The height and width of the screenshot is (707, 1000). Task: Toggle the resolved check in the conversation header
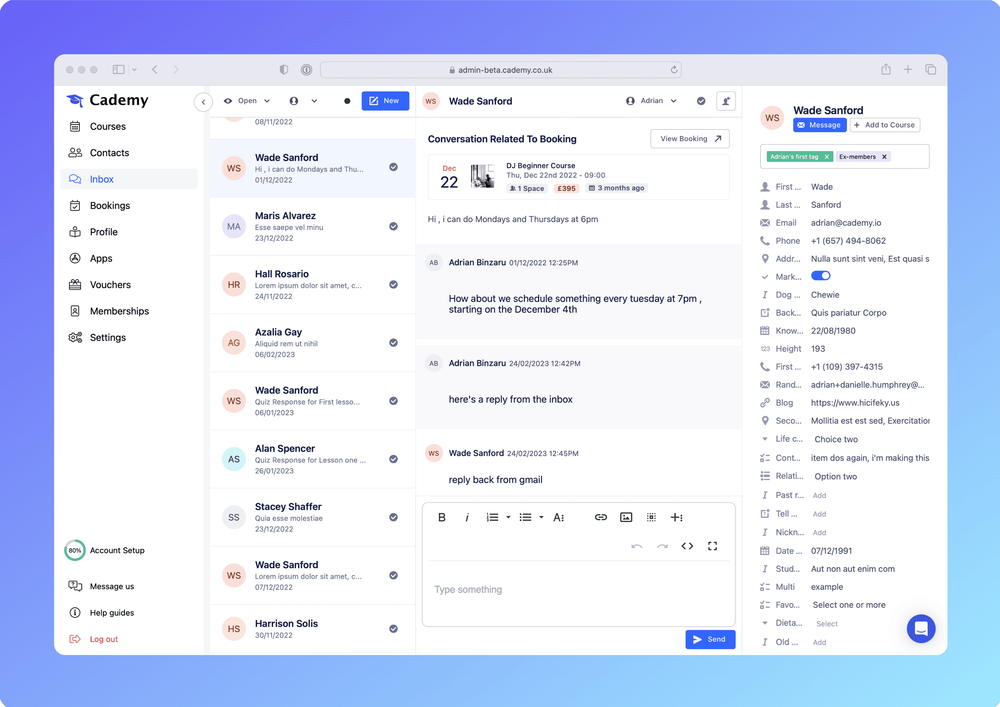[701, 101]
